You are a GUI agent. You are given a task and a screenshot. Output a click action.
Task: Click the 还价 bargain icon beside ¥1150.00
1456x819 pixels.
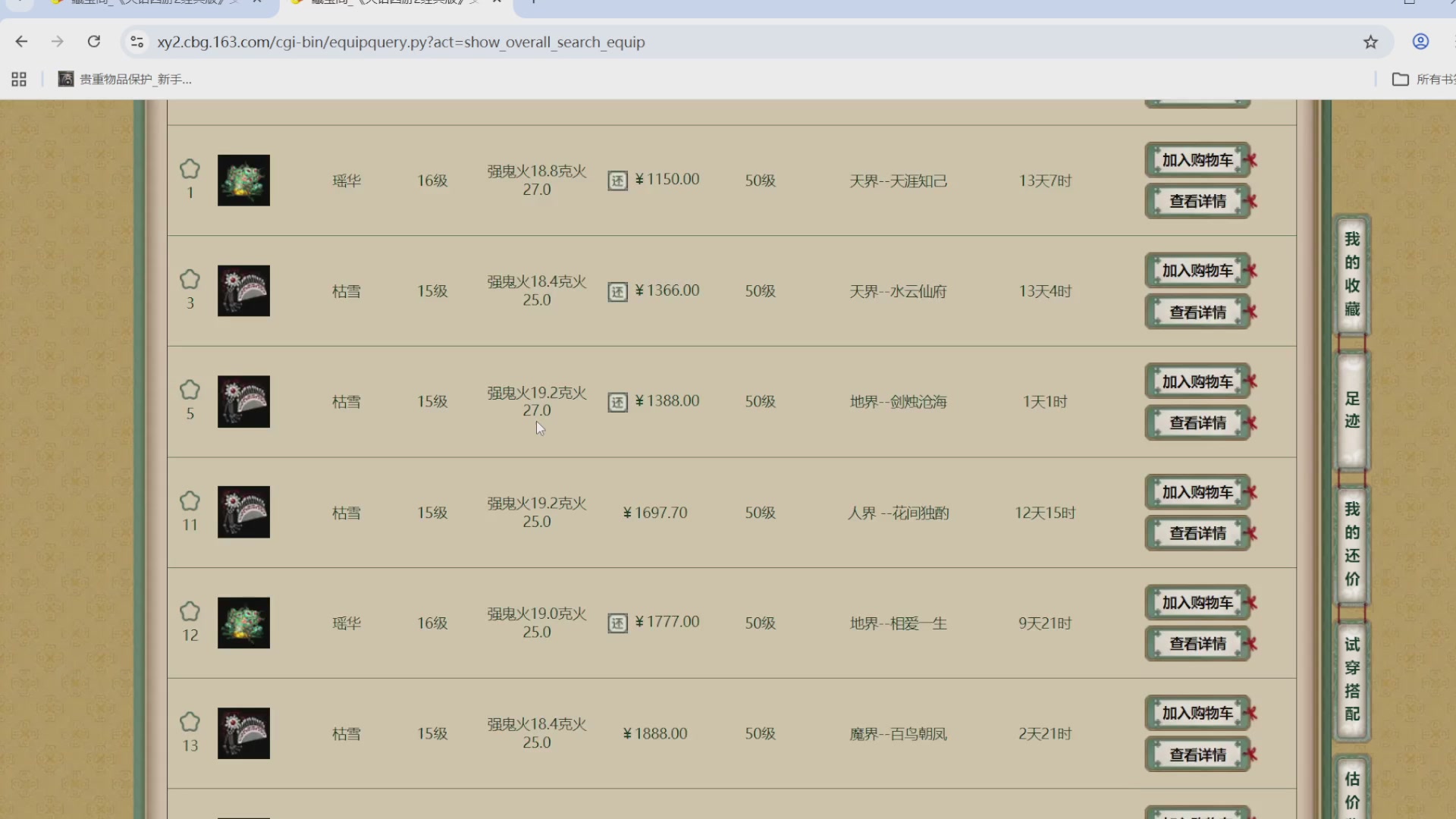click(x=617, y=180)
